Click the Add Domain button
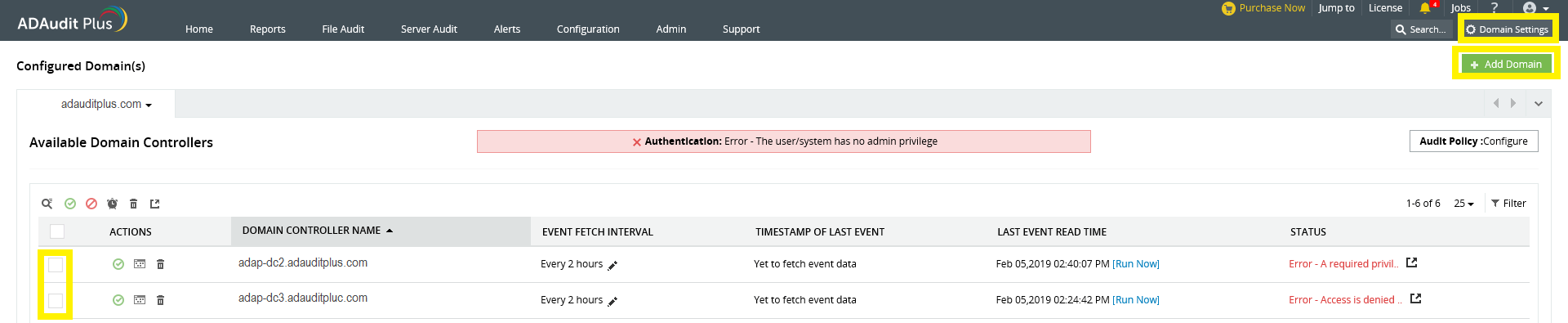1568x323 pixels. [x=1506, y=64]
